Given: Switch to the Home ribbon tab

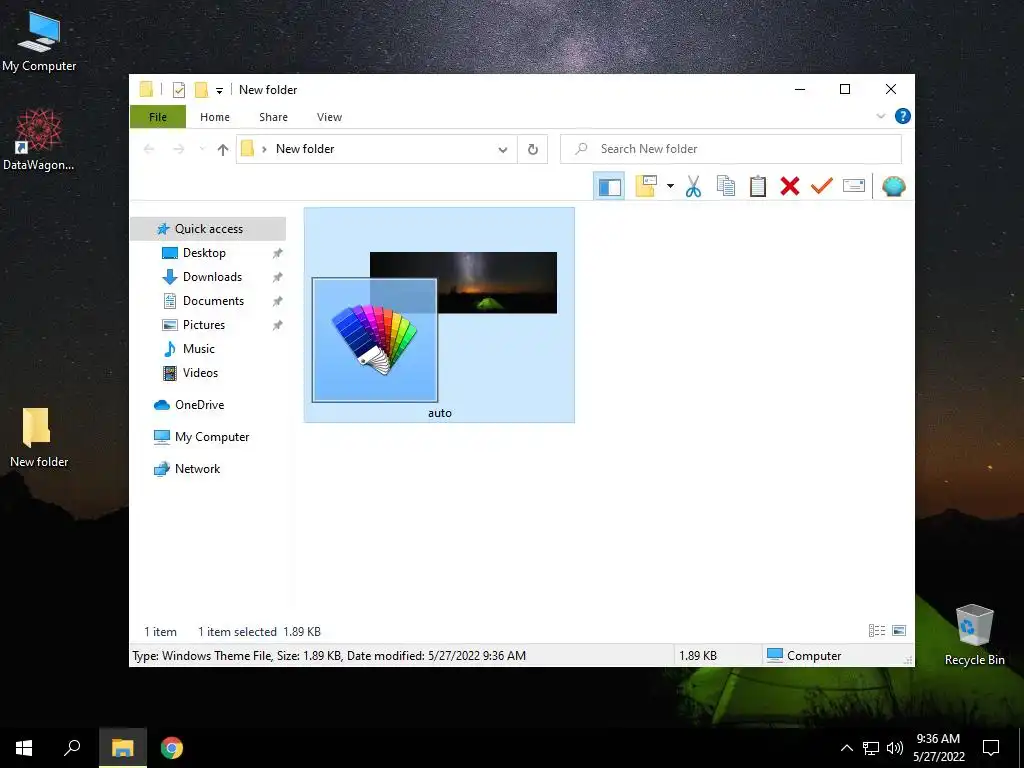Looking at the screenshot, I should [x=215, y=117].
